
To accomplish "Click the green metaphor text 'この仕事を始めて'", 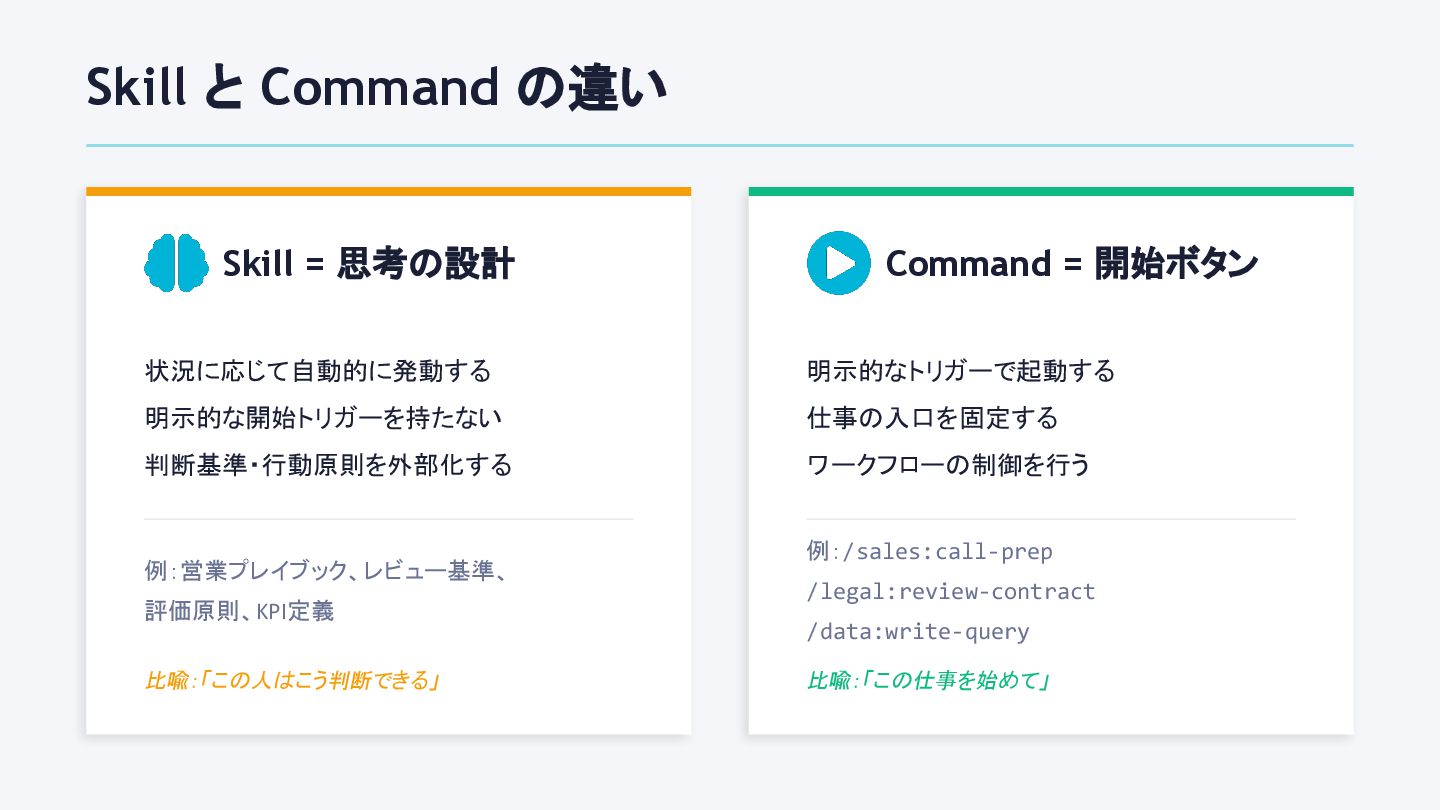I will pyautogui.click(x=954, y=681).
